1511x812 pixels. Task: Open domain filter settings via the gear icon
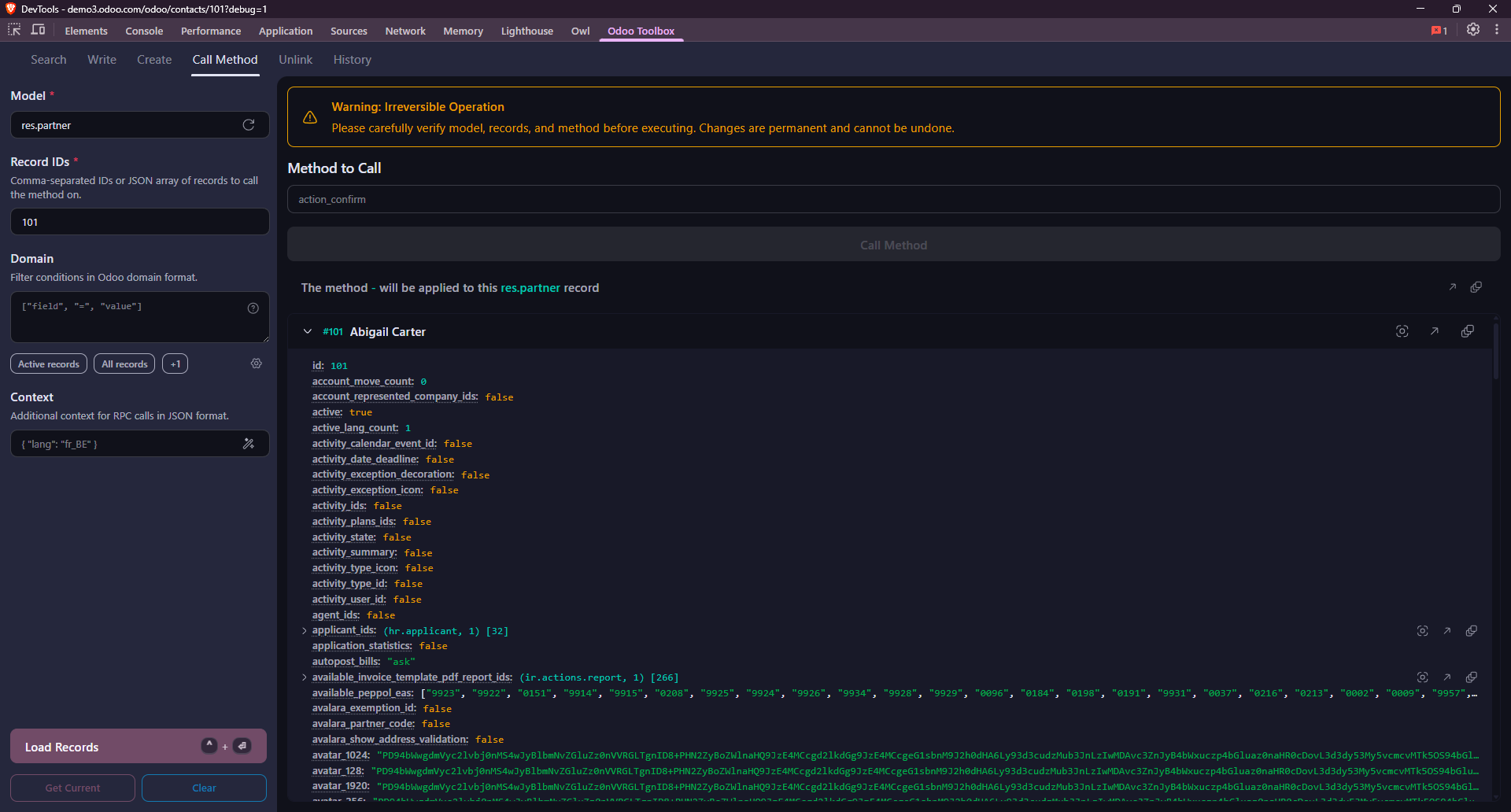tap(256, 364)
